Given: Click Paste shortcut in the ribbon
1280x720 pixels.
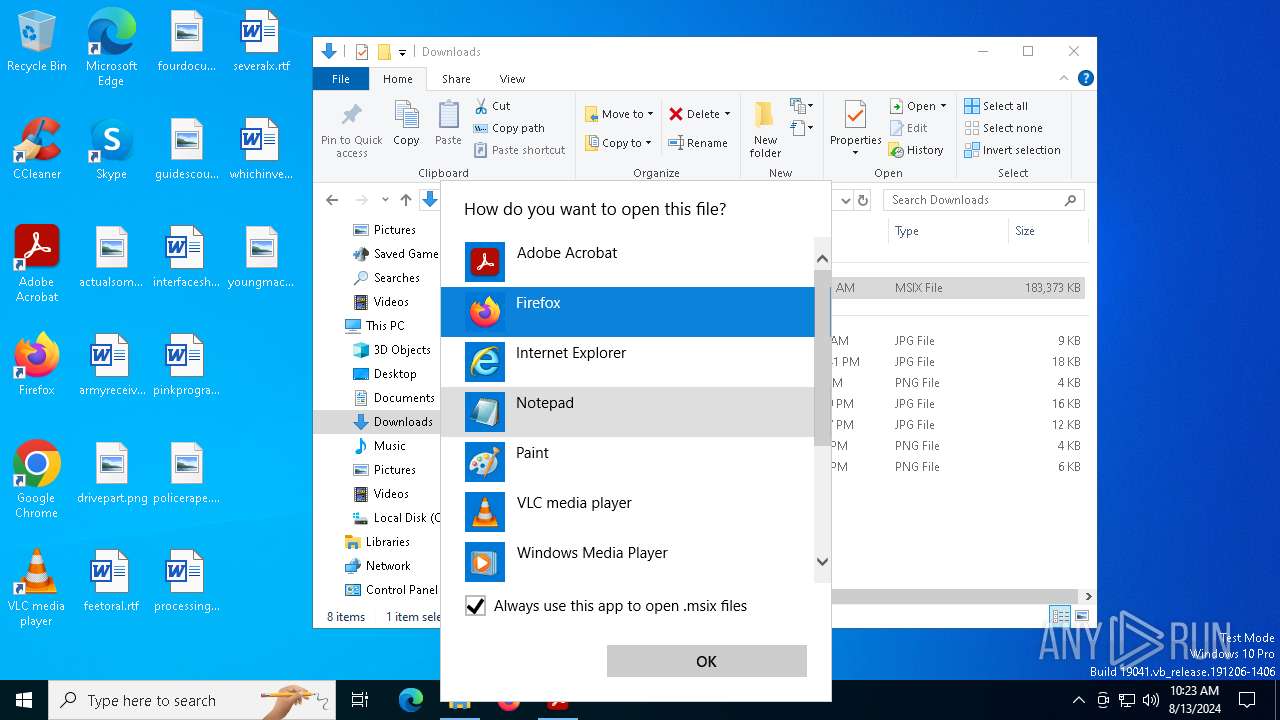Looking at the screenshot, I should pyautogui.click(x=520, y=150).
